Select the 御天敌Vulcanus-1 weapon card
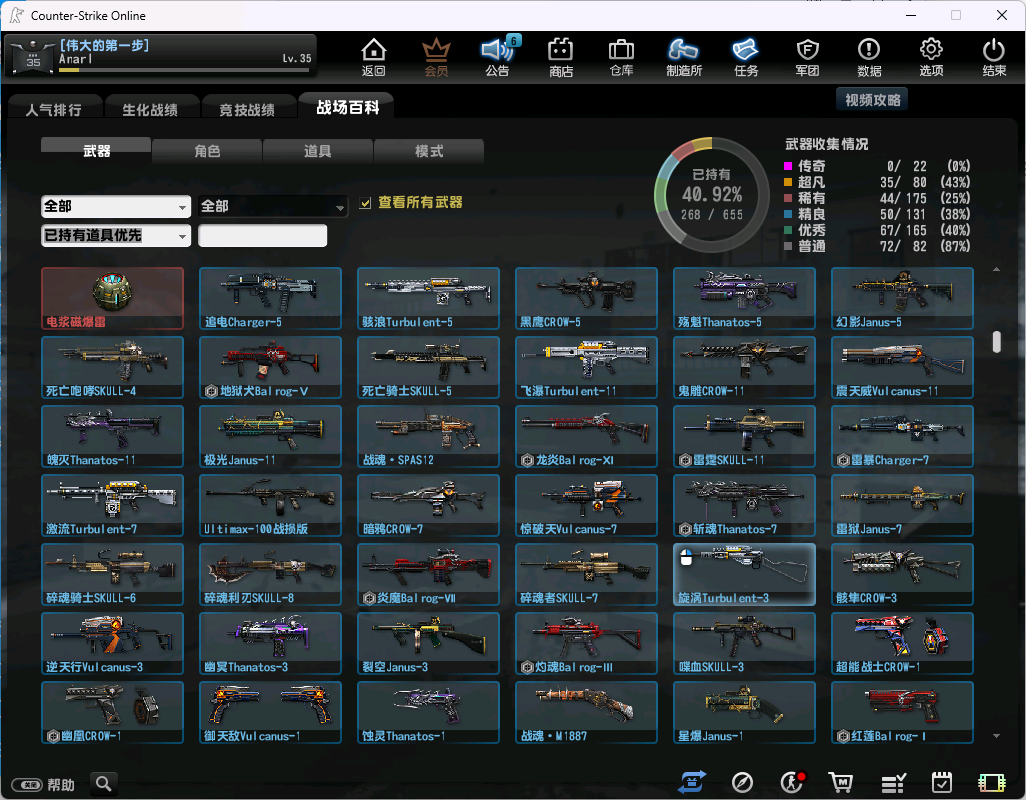This screenshot has width=1026, height=800. [x=270, y=712]
